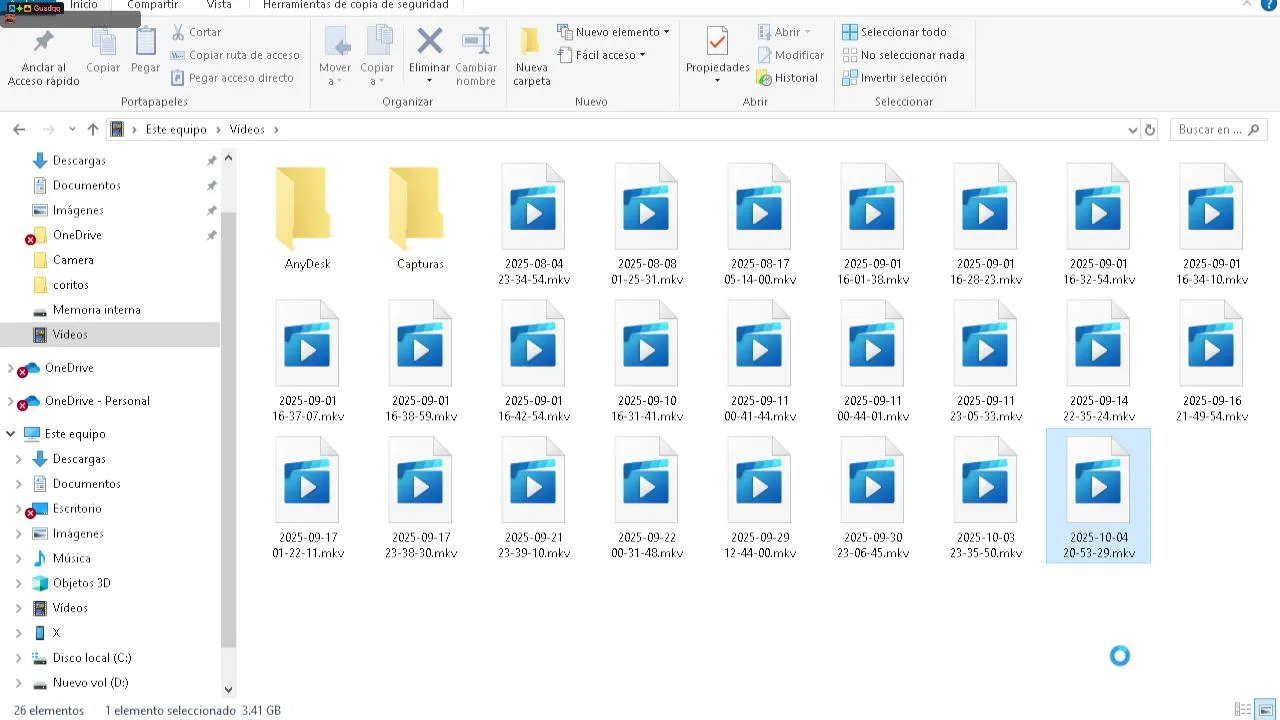The height and width of the screenshot is (720, 1280).
Task: Select Memoria interna in sidebar
Action: [96, 310]
